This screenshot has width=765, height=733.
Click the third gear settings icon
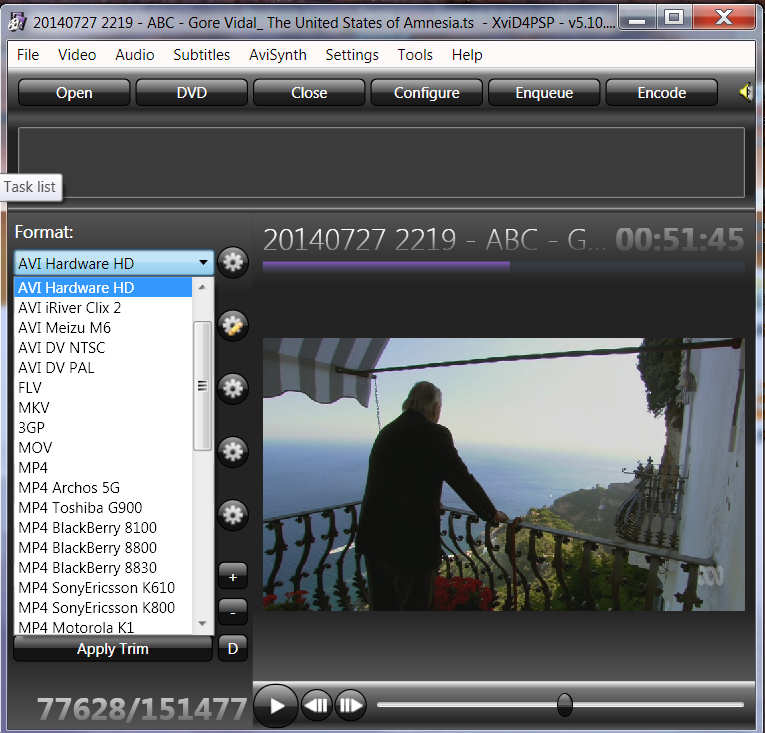pos(233,388)
